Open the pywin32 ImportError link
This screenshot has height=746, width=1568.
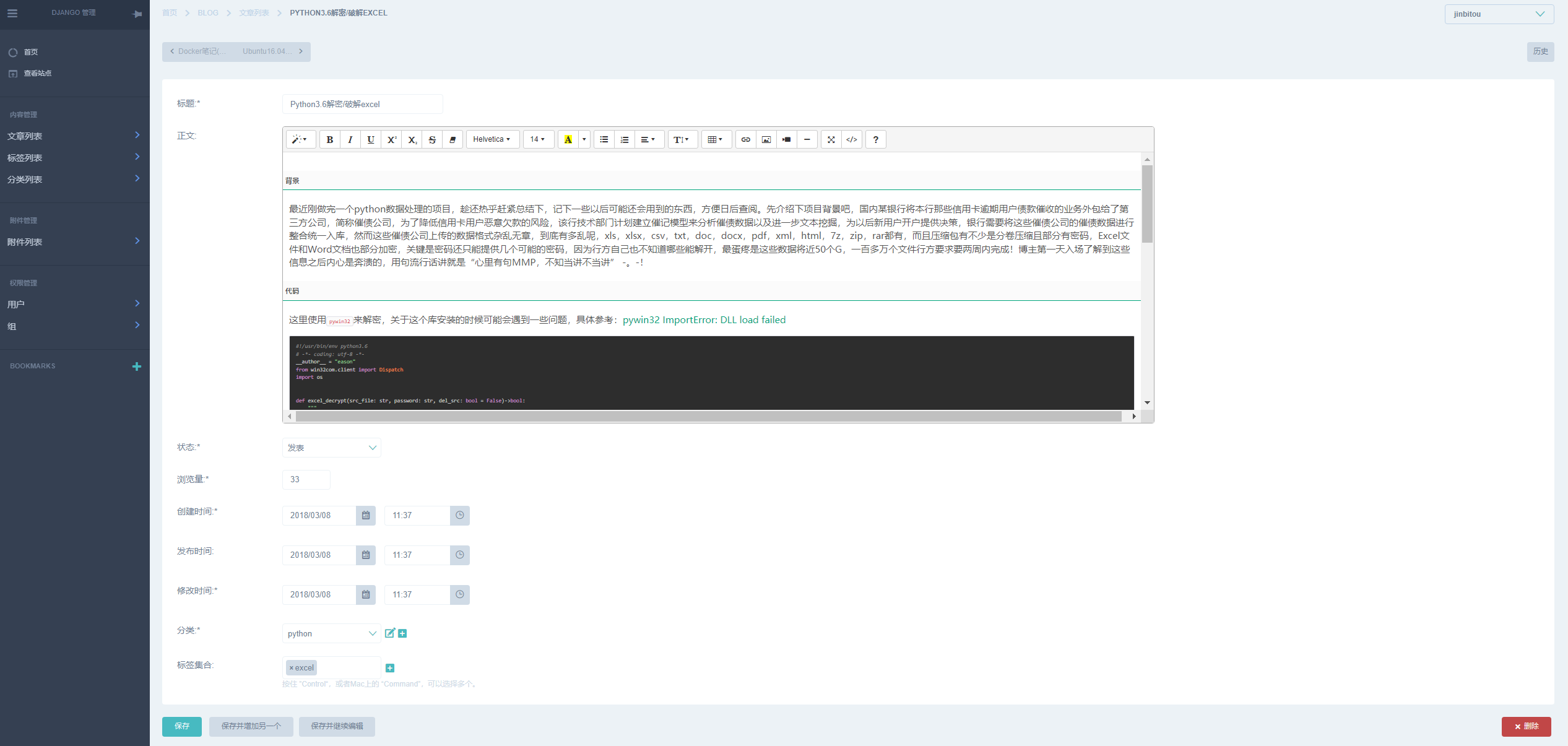704,320
